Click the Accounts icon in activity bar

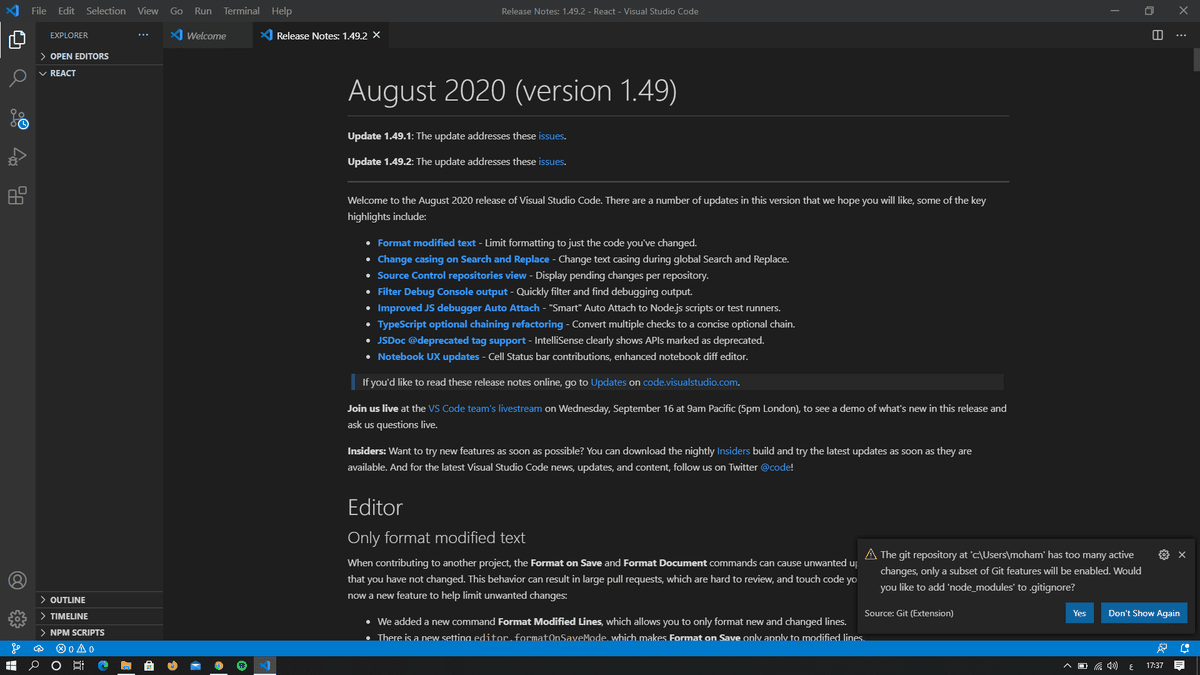pyautogui.click(x=17, y=580)
